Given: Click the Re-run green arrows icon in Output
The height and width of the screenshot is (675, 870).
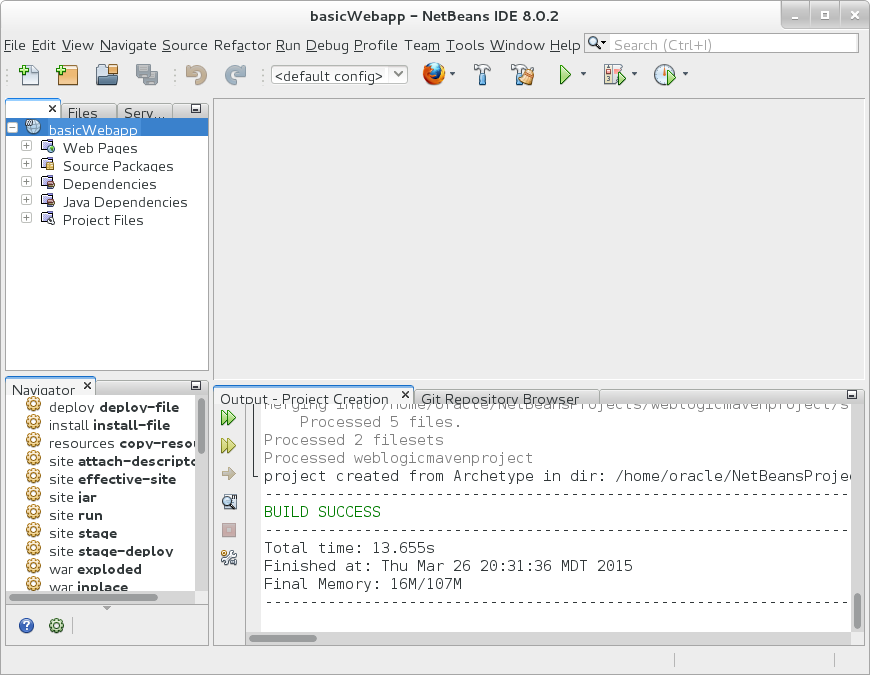Looking at the screenshot, I should tap(229, 418).
